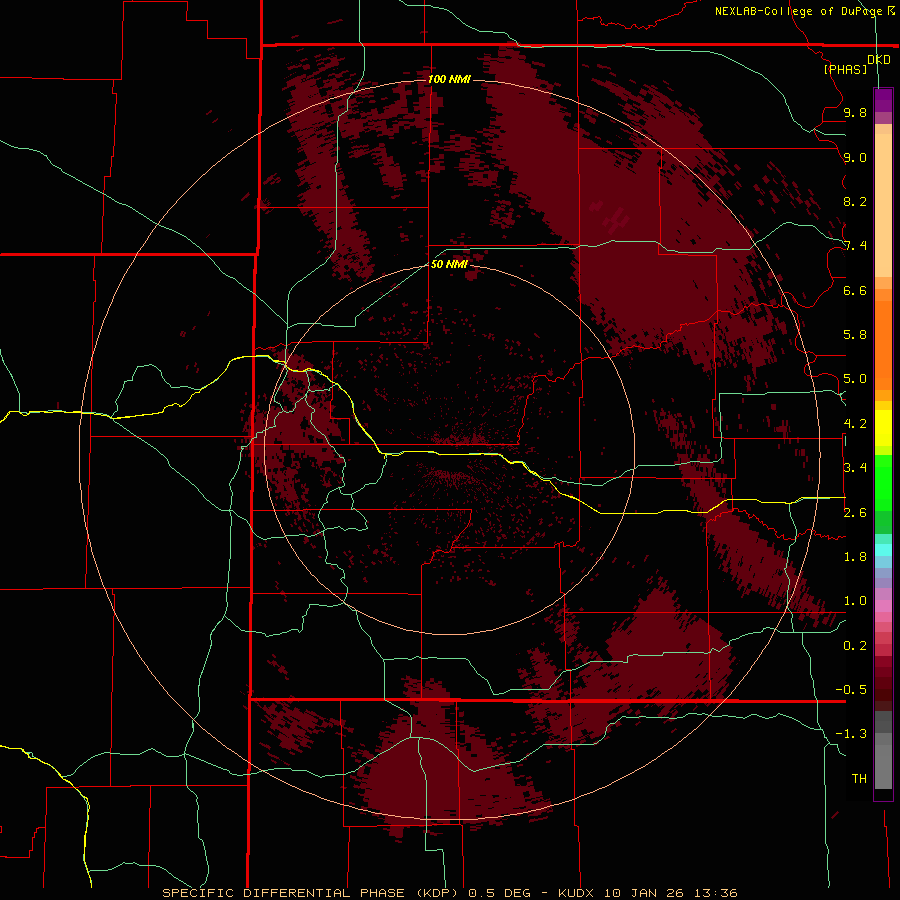The height and width of the screenshot is (900, 900).
Task: Click the 5.0 scale value
Action: pos(855,379)
